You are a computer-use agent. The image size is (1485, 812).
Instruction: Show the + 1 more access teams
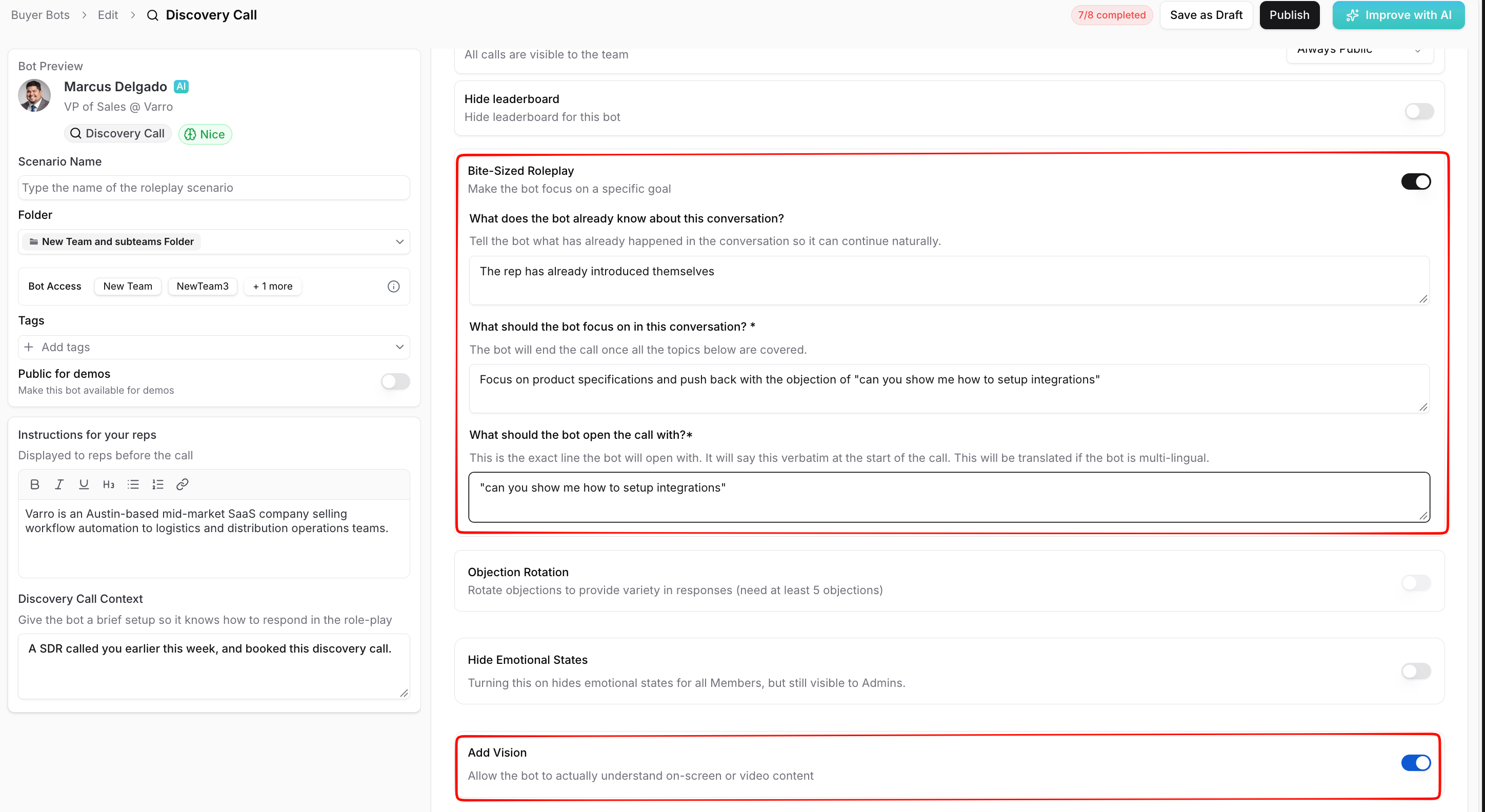click(273, 287)
